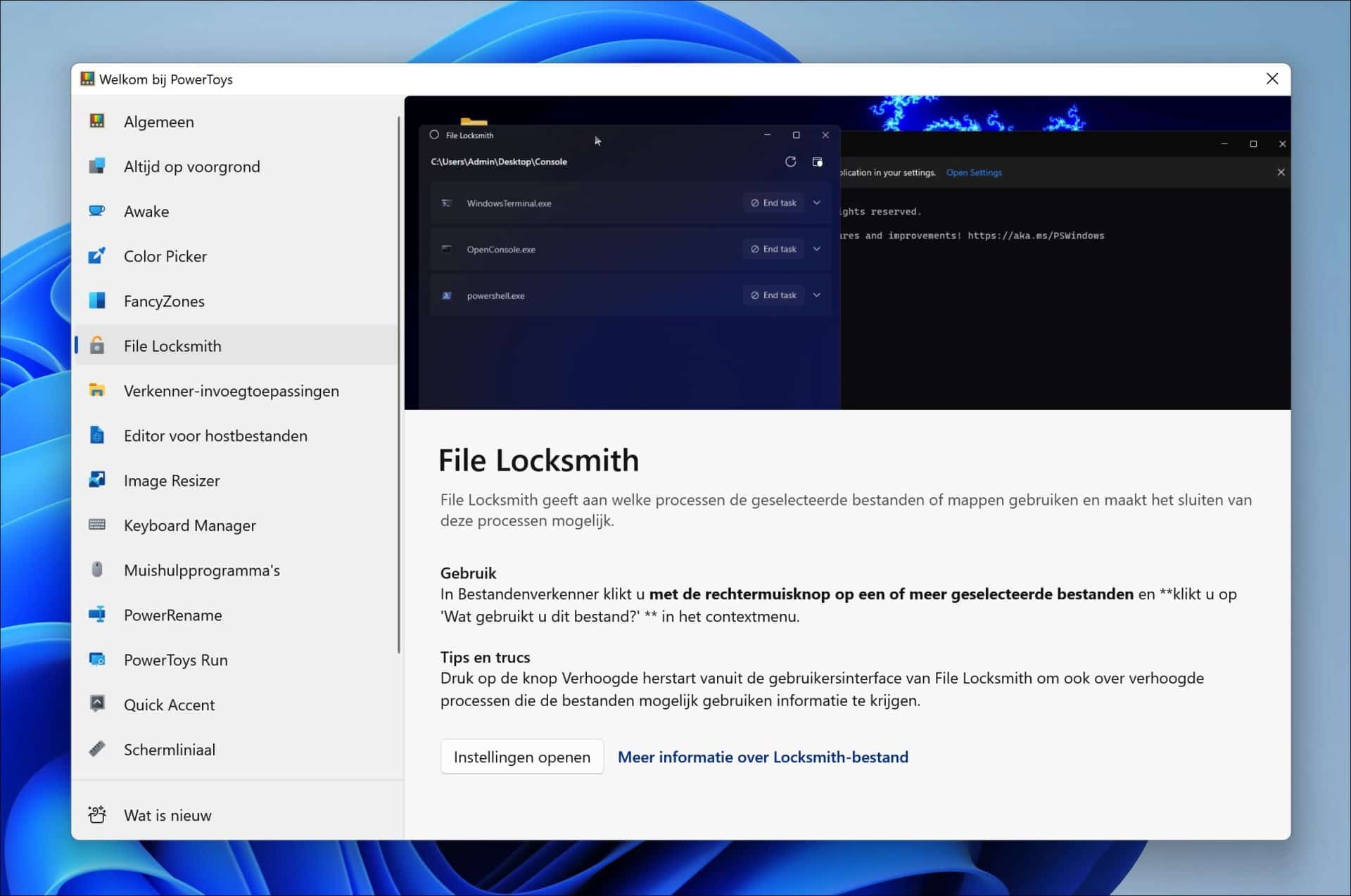
Task: Click the Verkenner-invoegtoepassingen label
Action: tap(231, 391)
